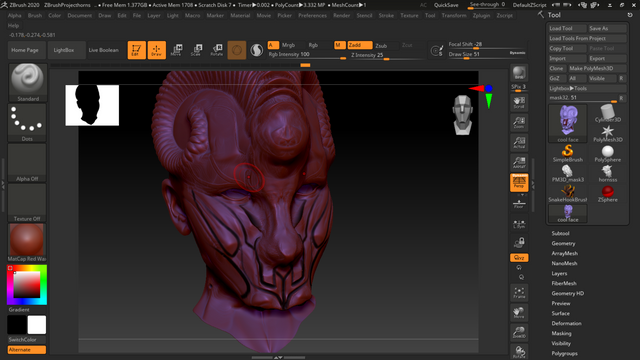Click the silhouette thumbnail preview
Image resolution: width=640 pixels, height=360 pixels.
point(92,105)
